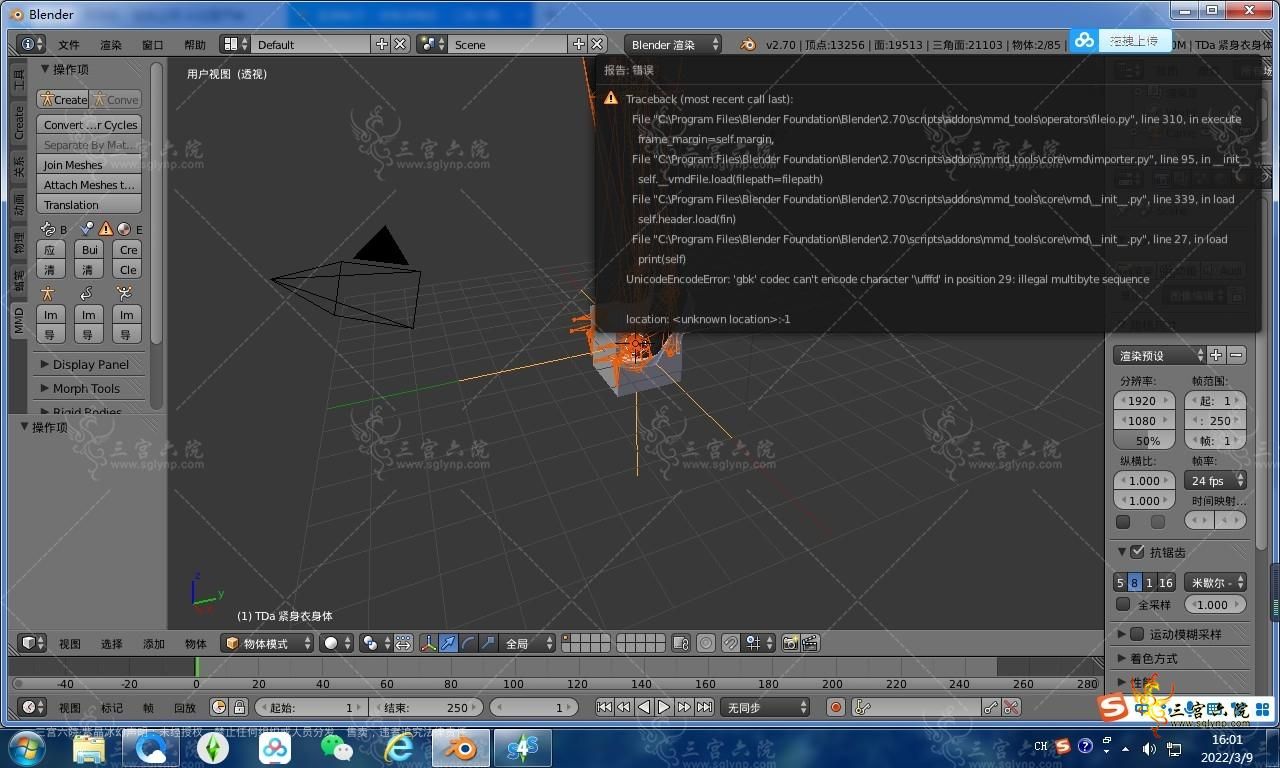This screenshot has height=768, width=1280.
Task: Open the pivot point selector
Action: click(374, 643)
